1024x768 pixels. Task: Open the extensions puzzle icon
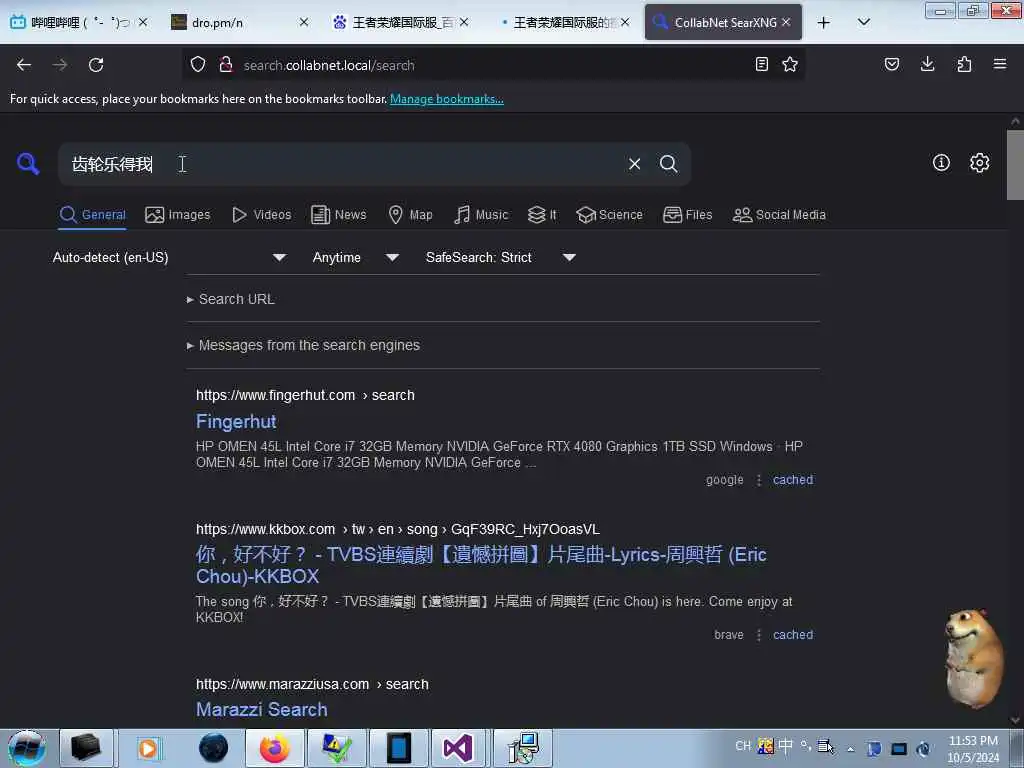[964, 64]
